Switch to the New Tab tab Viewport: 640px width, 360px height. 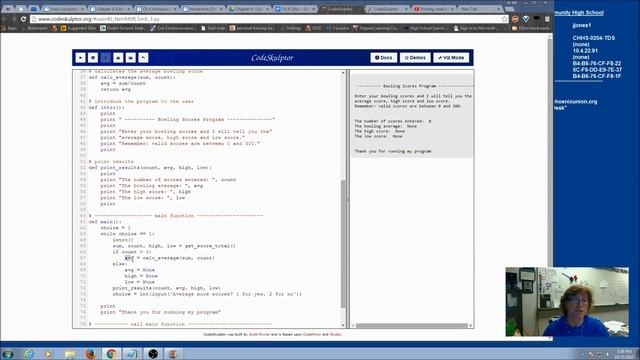point(479,9)
